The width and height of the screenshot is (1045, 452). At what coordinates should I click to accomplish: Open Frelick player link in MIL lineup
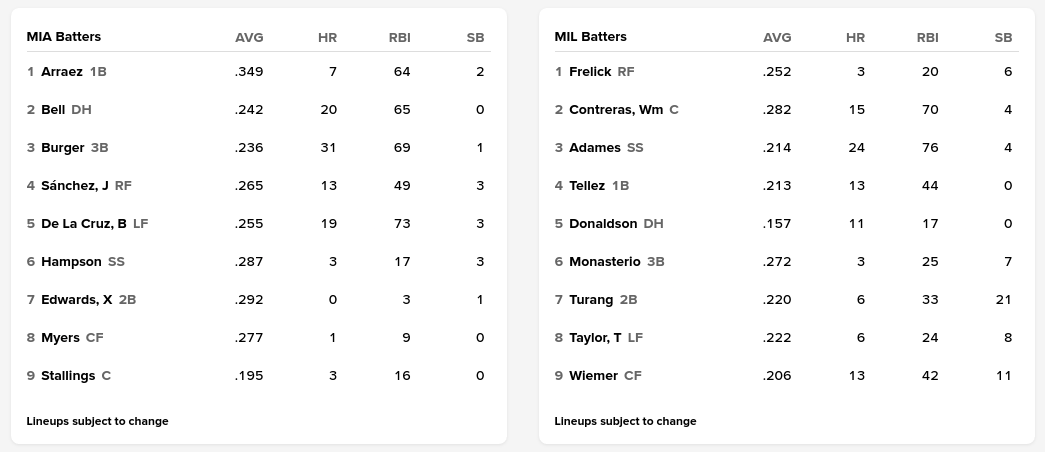click(590, 72)
